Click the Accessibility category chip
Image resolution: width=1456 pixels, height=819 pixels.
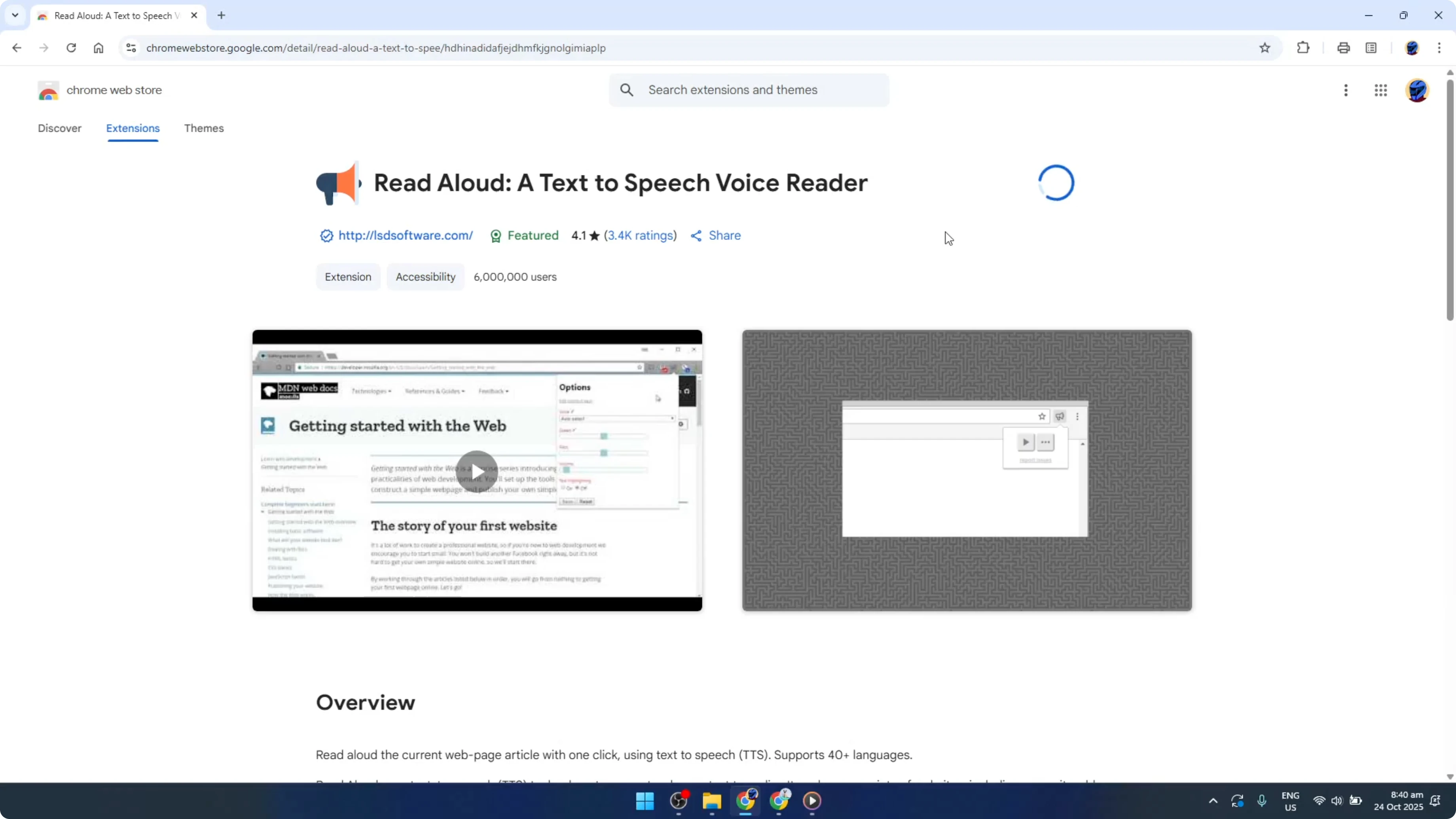426,277
